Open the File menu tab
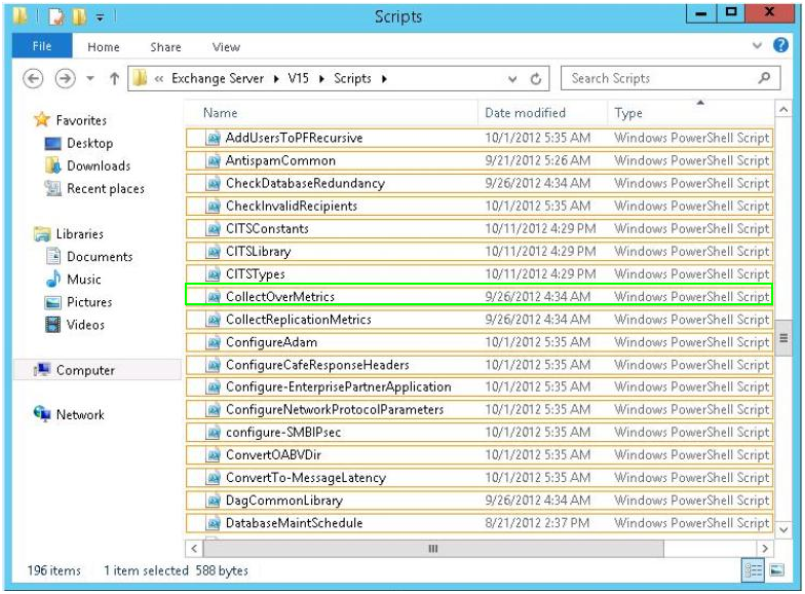 pyautogui.click(x=42, y=46)
